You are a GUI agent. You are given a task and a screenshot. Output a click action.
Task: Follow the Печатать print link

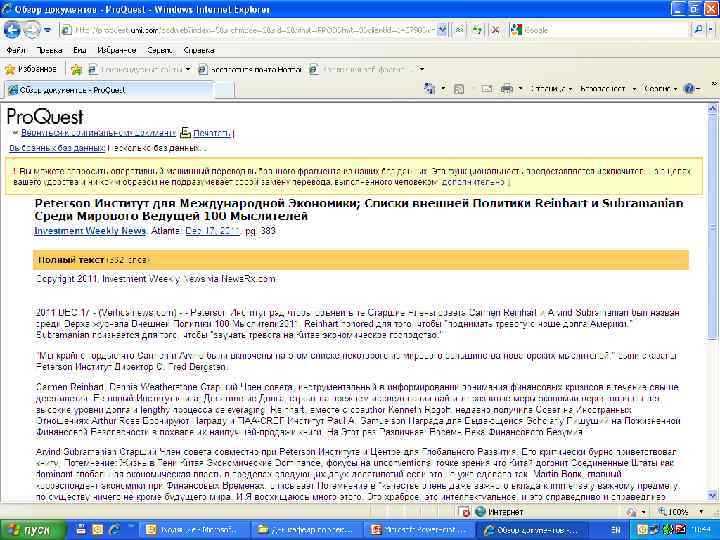211,133
